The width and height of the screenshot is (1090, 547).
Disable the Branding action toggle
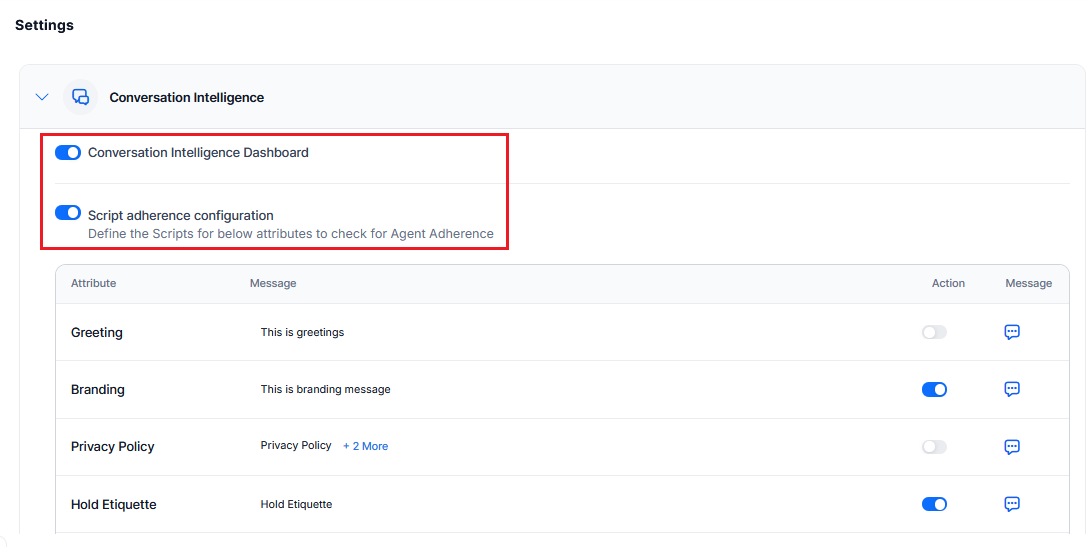point(934,389)
